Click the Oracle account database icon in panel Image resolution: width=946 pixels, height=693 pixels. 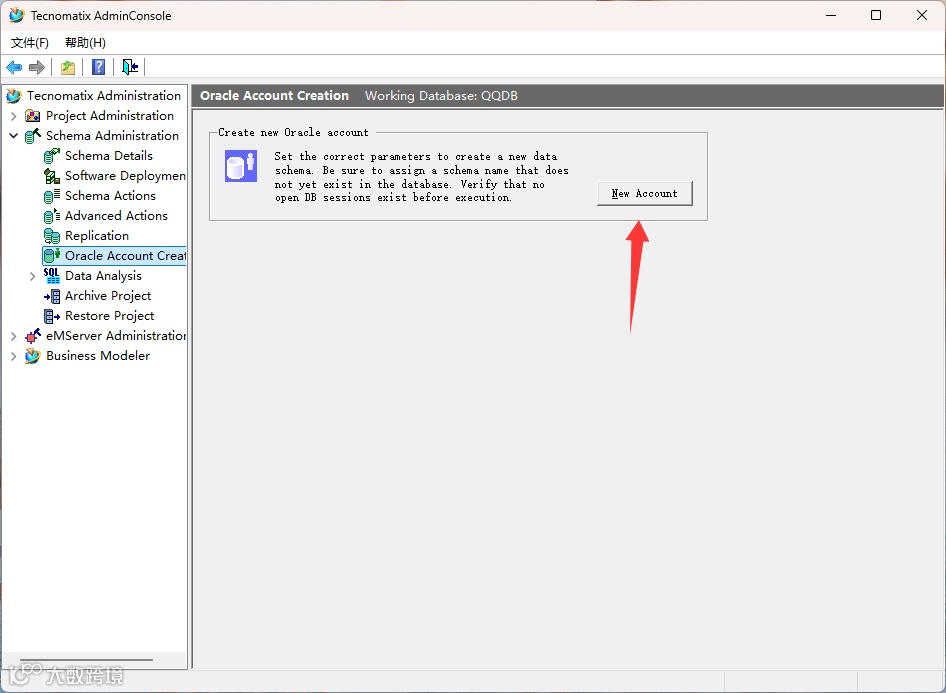point(241,166)
